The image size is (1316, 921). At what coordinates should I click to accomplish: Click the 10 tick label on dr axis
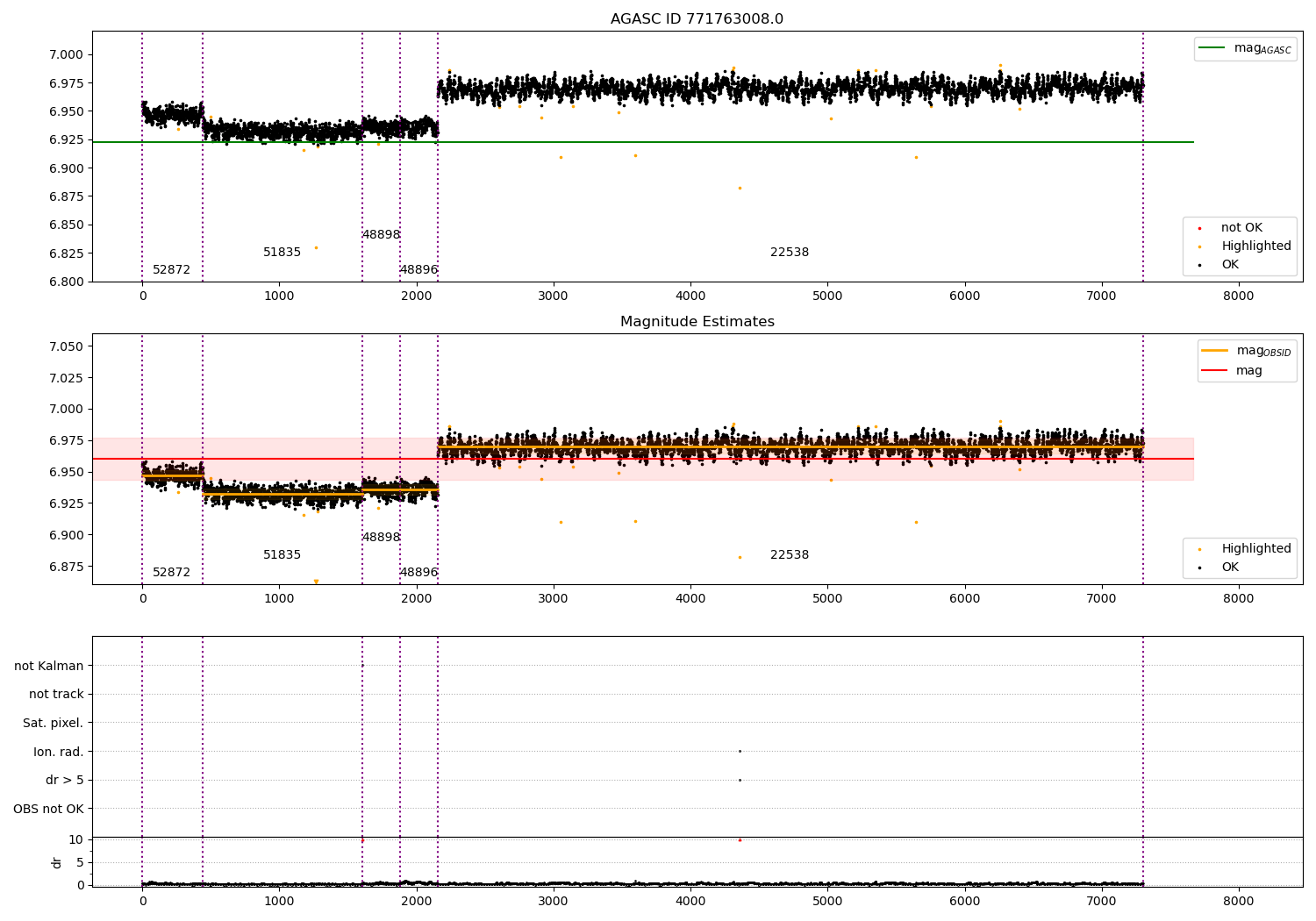point(76,839)
